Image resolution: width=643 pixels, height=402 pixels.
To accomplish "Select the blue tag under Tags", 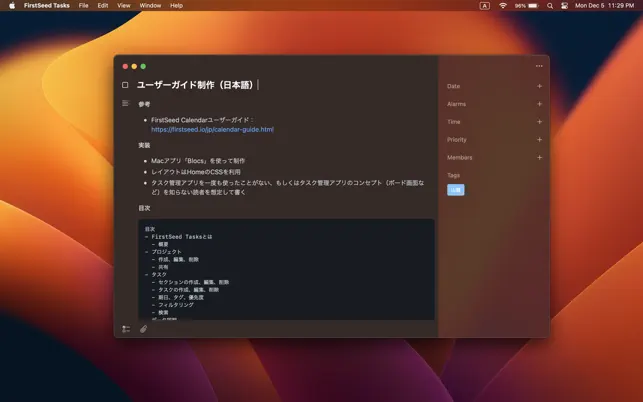I will pos(456,190).
